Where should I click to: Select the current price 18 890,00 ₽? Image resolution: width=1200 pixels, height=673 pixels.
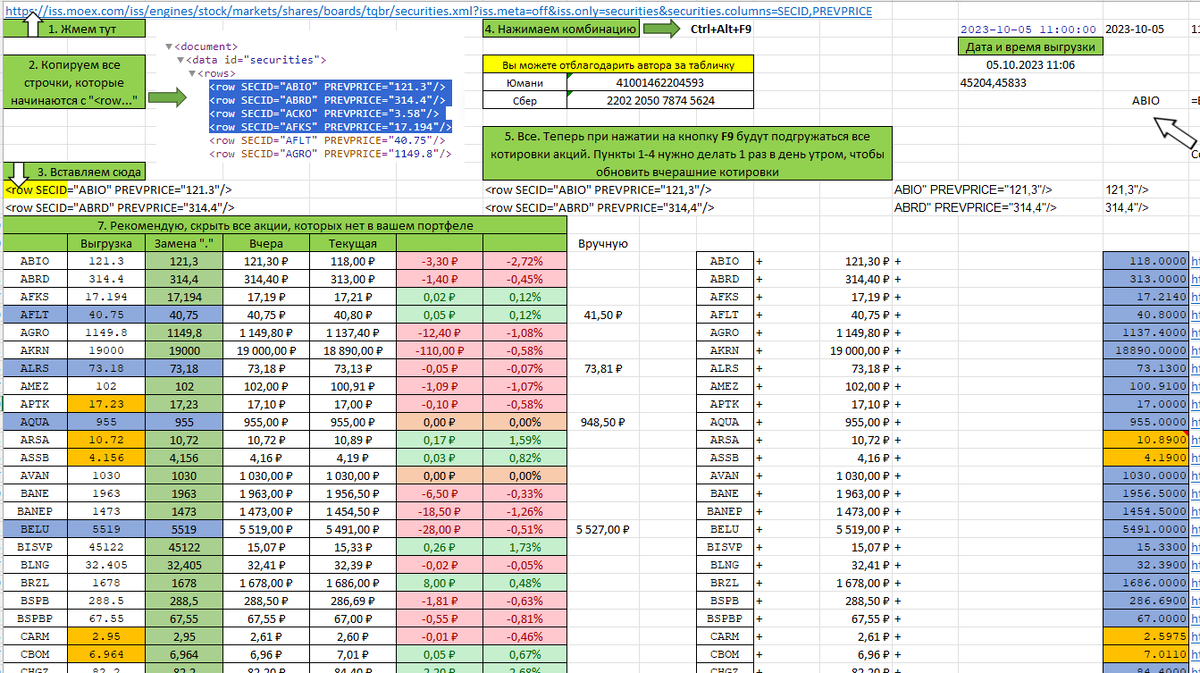pyautogui.click(x=353, y=351)
